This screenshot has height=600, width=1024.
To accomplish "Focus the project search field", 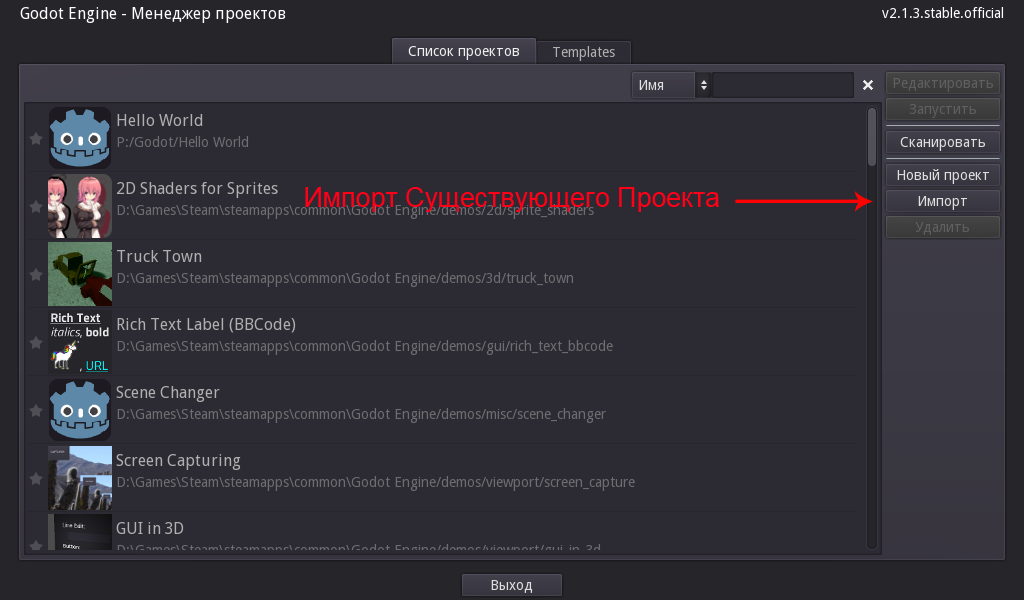I will [783, 85].
